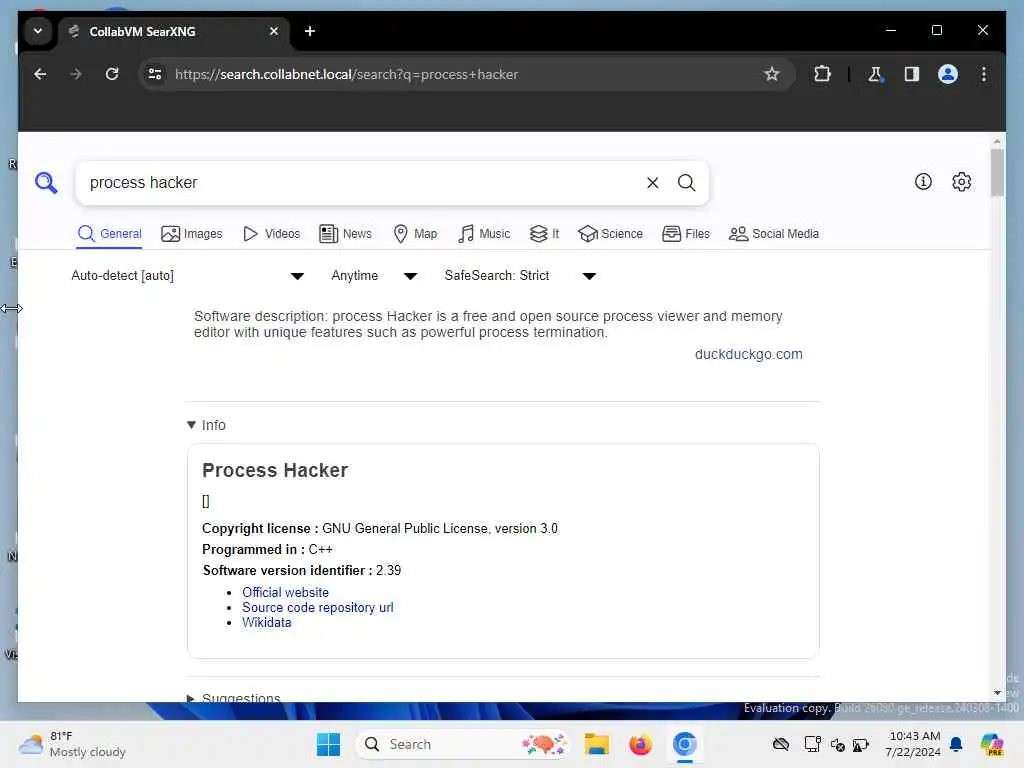
Task: Open the SafeSearch: Strict dropdown
Action: pyautogui.click(x=520, y=276)
